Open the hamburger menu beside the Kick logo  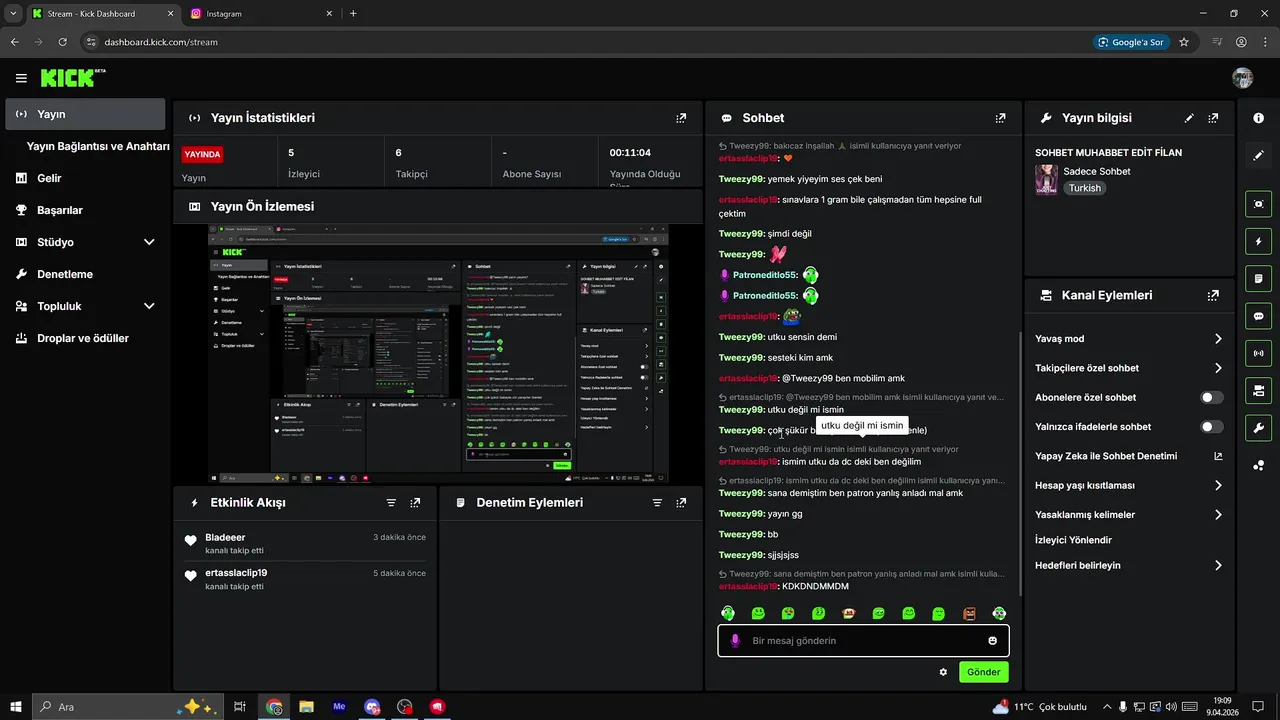click(x=21, y=78)
